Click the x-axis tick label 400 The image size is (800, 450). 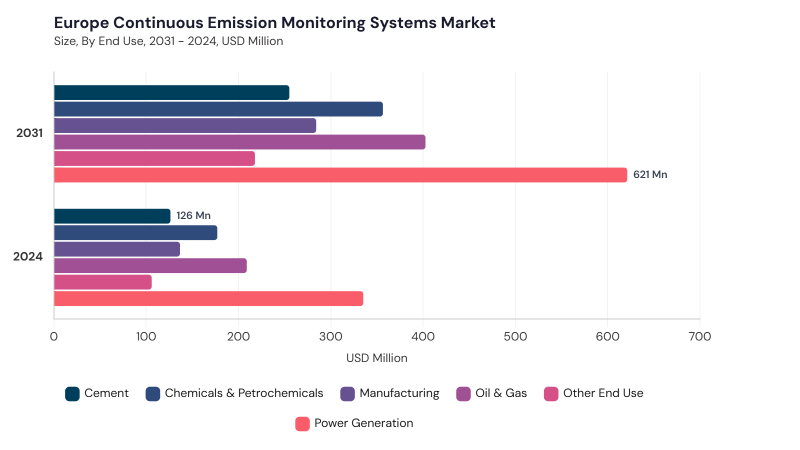(423, 337)
